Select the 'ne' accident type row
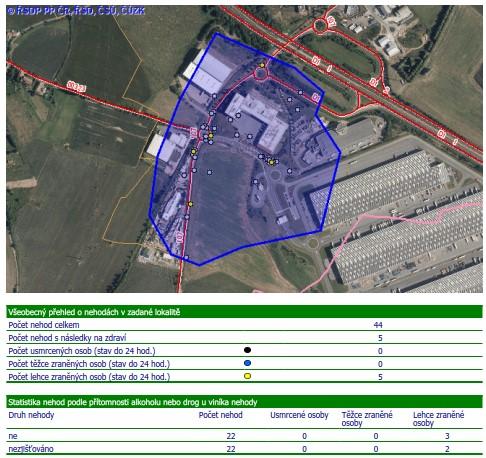 click(244, 436)
